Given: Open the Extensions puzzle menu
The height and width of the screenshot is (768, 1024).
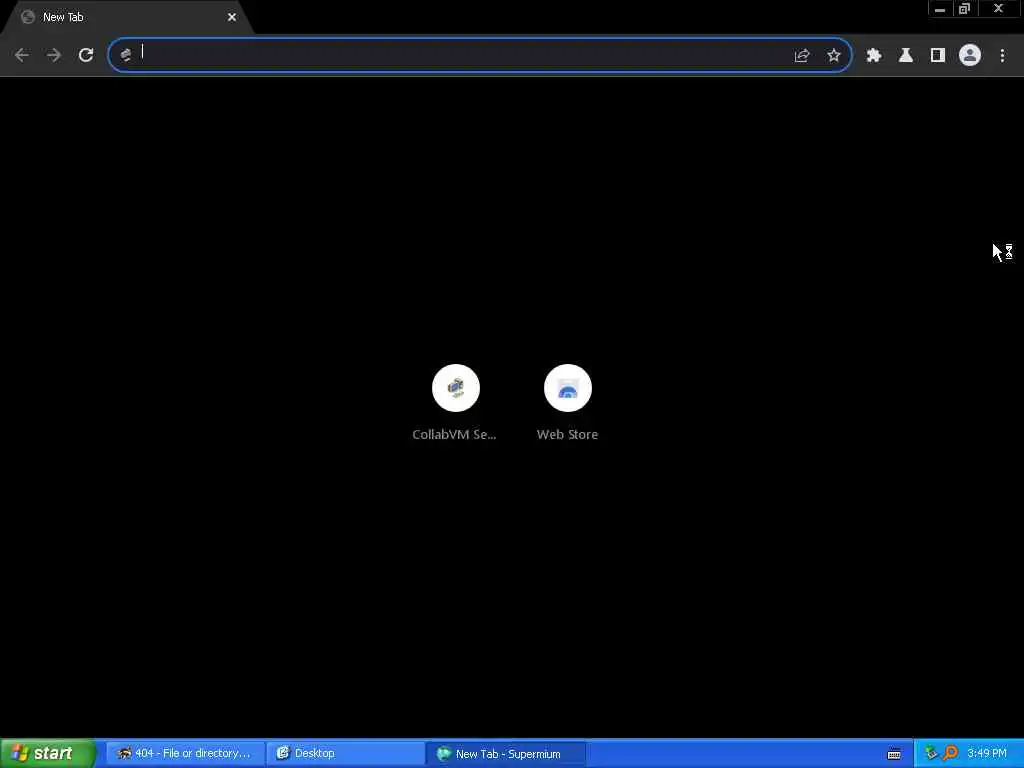Looking at the screenshot, I should click(874, 56).
